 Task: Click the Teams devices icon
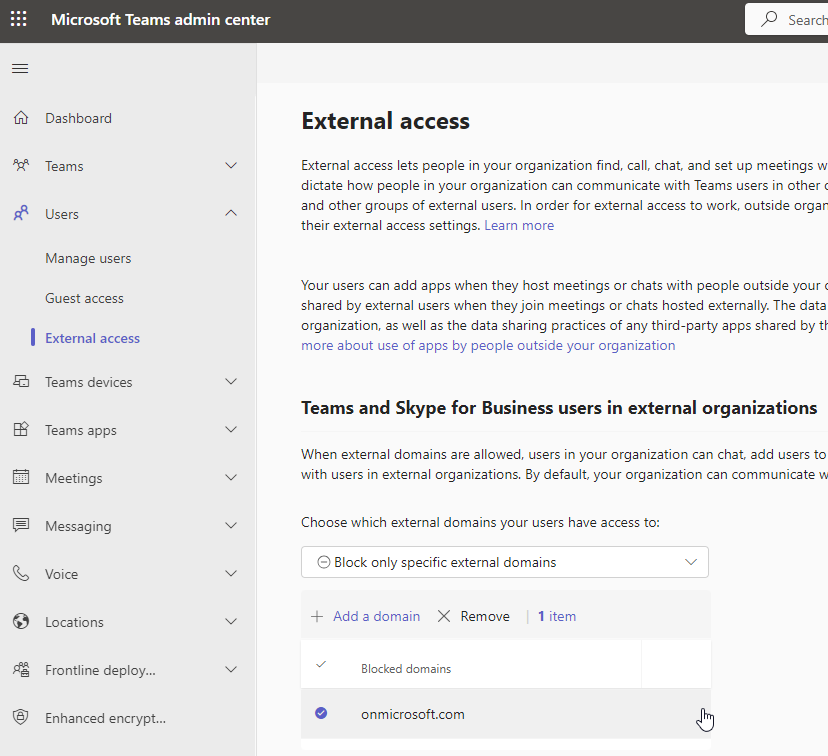pos(21,382)
